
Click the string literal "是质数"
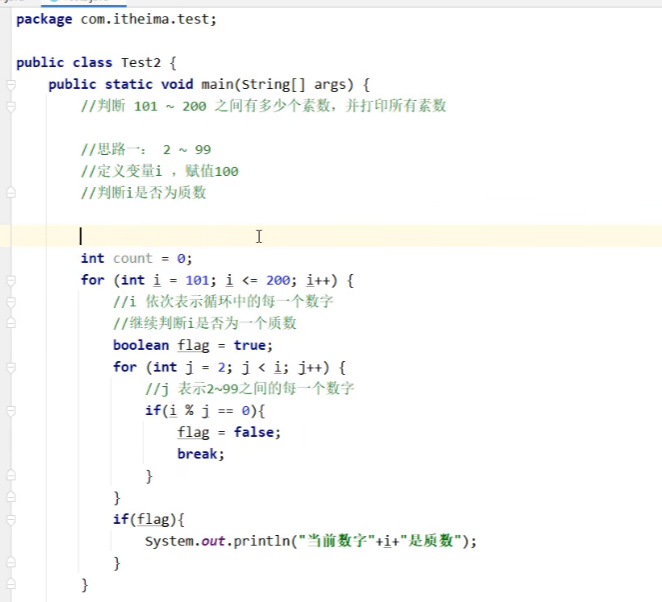[x=430, y=541]
